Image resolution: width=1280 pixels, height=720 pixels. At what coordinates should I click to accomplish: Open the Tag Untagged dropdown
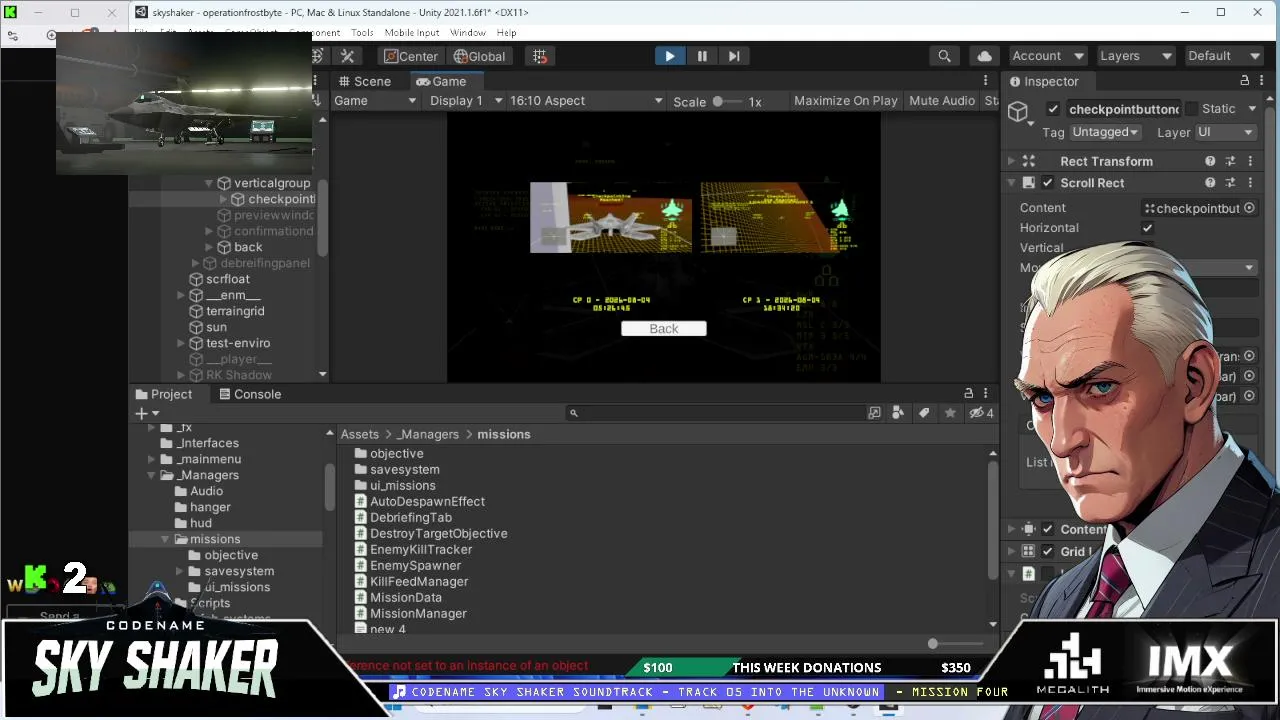[1105, 132]
